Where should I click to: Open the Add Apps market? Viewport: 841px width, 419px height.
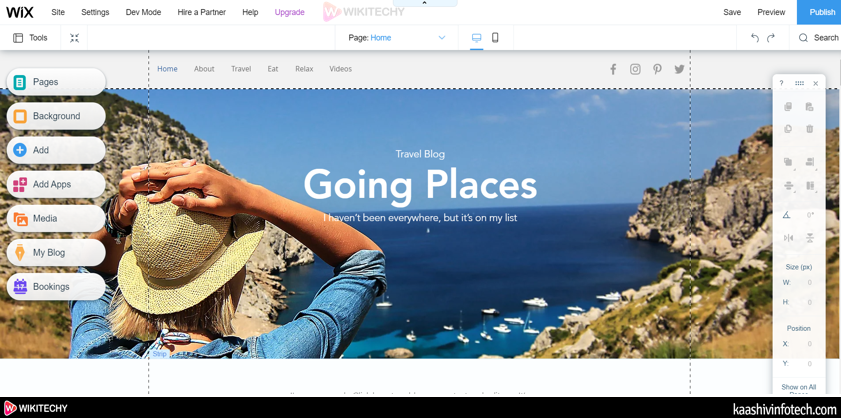(55, 184)
